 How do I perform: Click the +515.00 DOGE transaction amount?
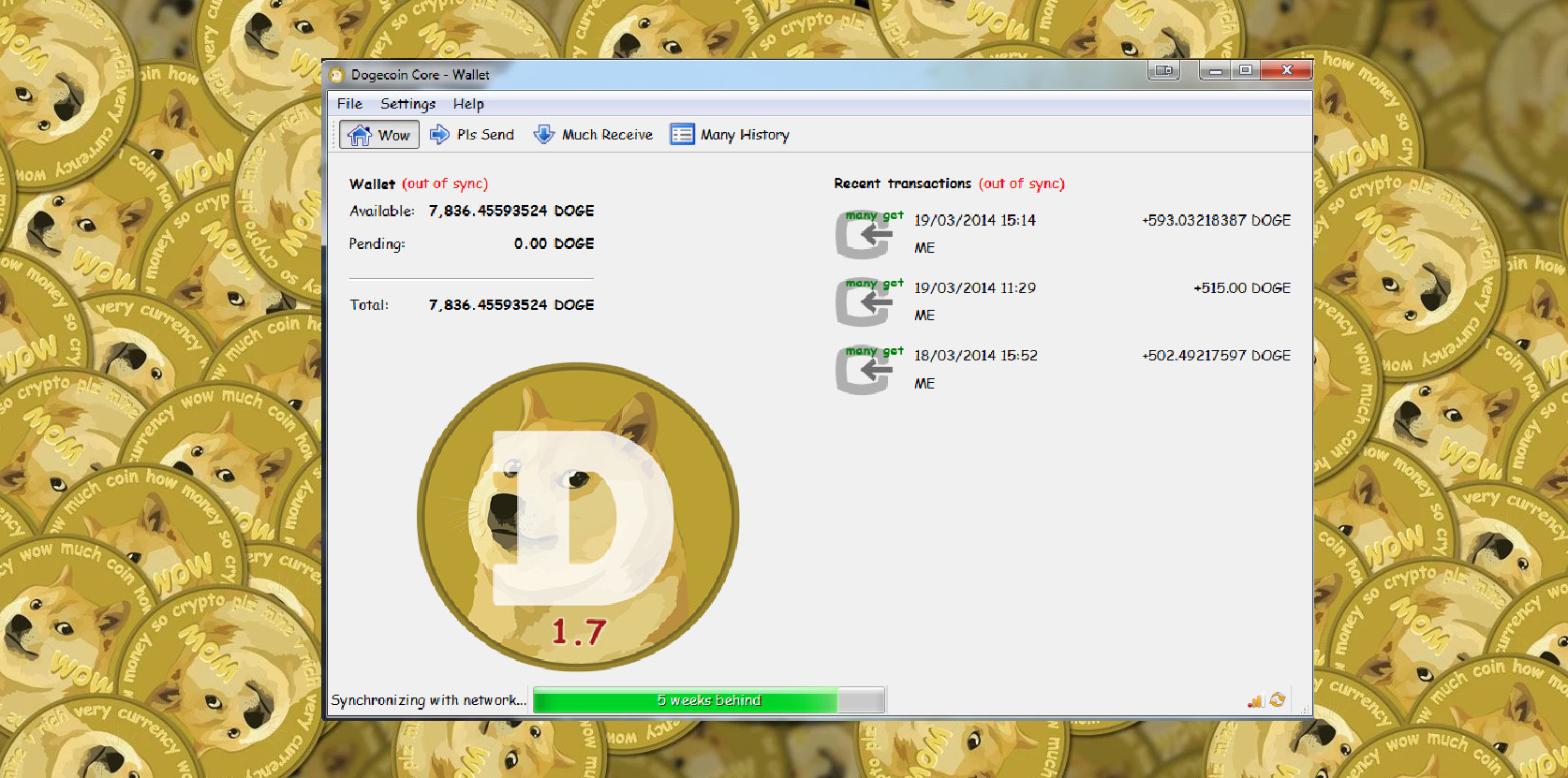point(1242,288)
